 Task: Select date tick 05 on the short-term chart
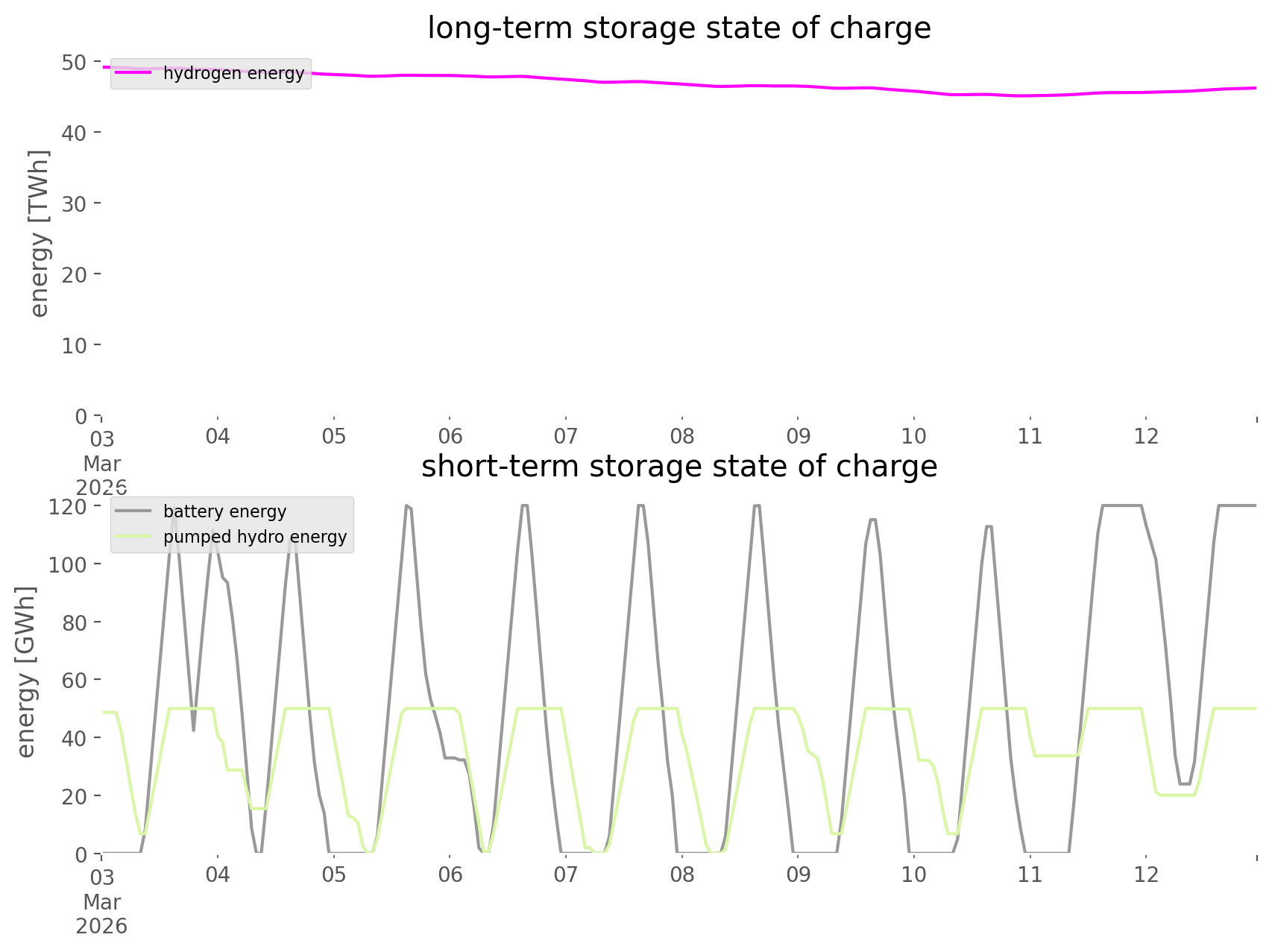coord(334,874)
